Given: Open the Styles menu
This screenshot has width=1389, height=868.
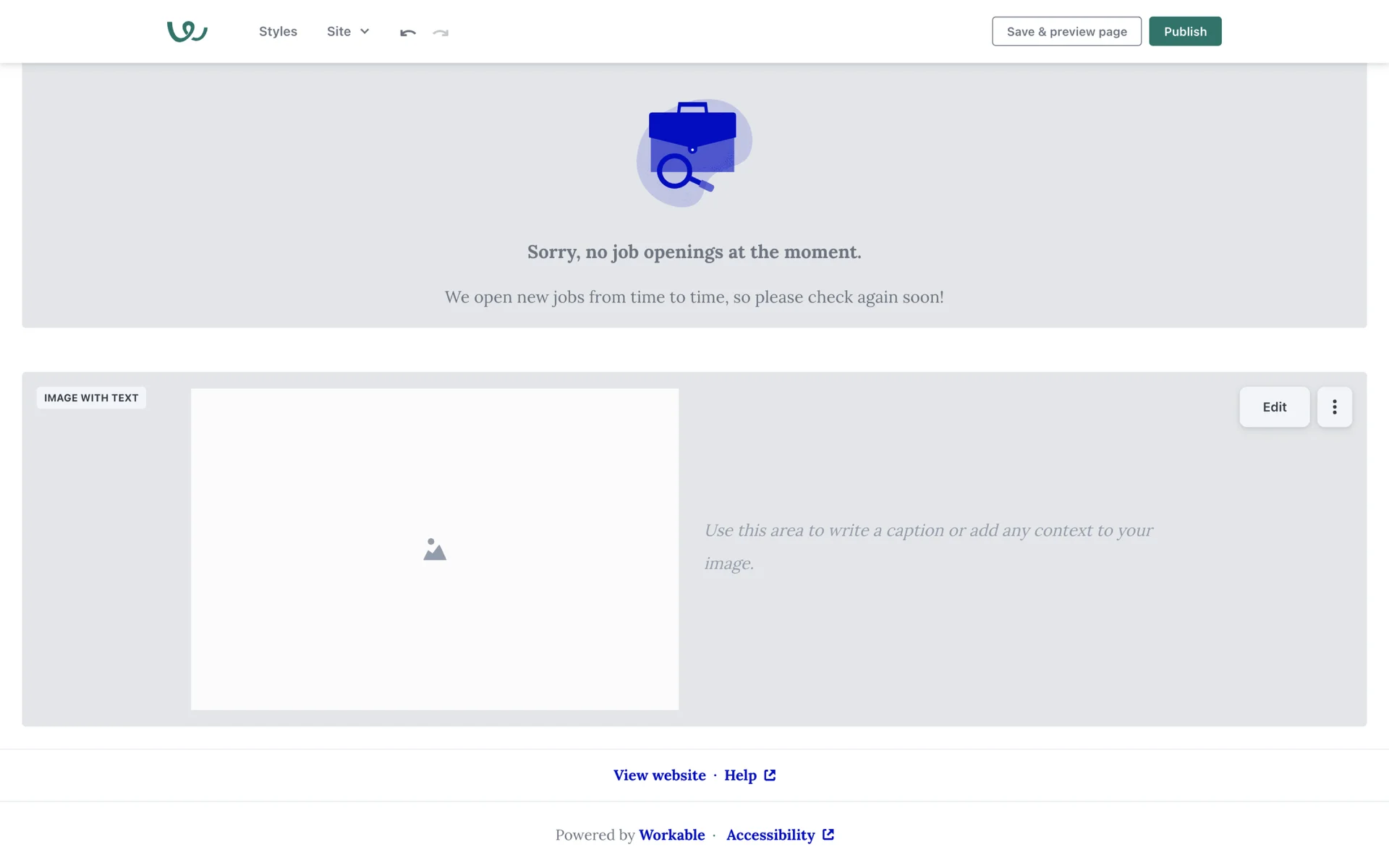Looking at the screenshot, I should click(x=278, y=31).
